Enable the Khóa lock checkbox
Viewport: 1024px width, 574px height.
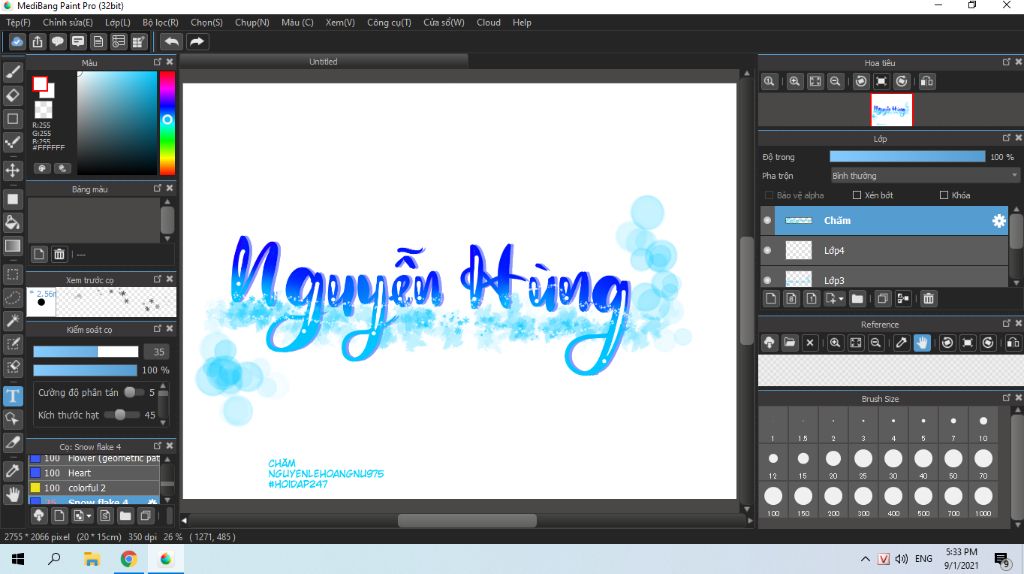click(944, 195)
